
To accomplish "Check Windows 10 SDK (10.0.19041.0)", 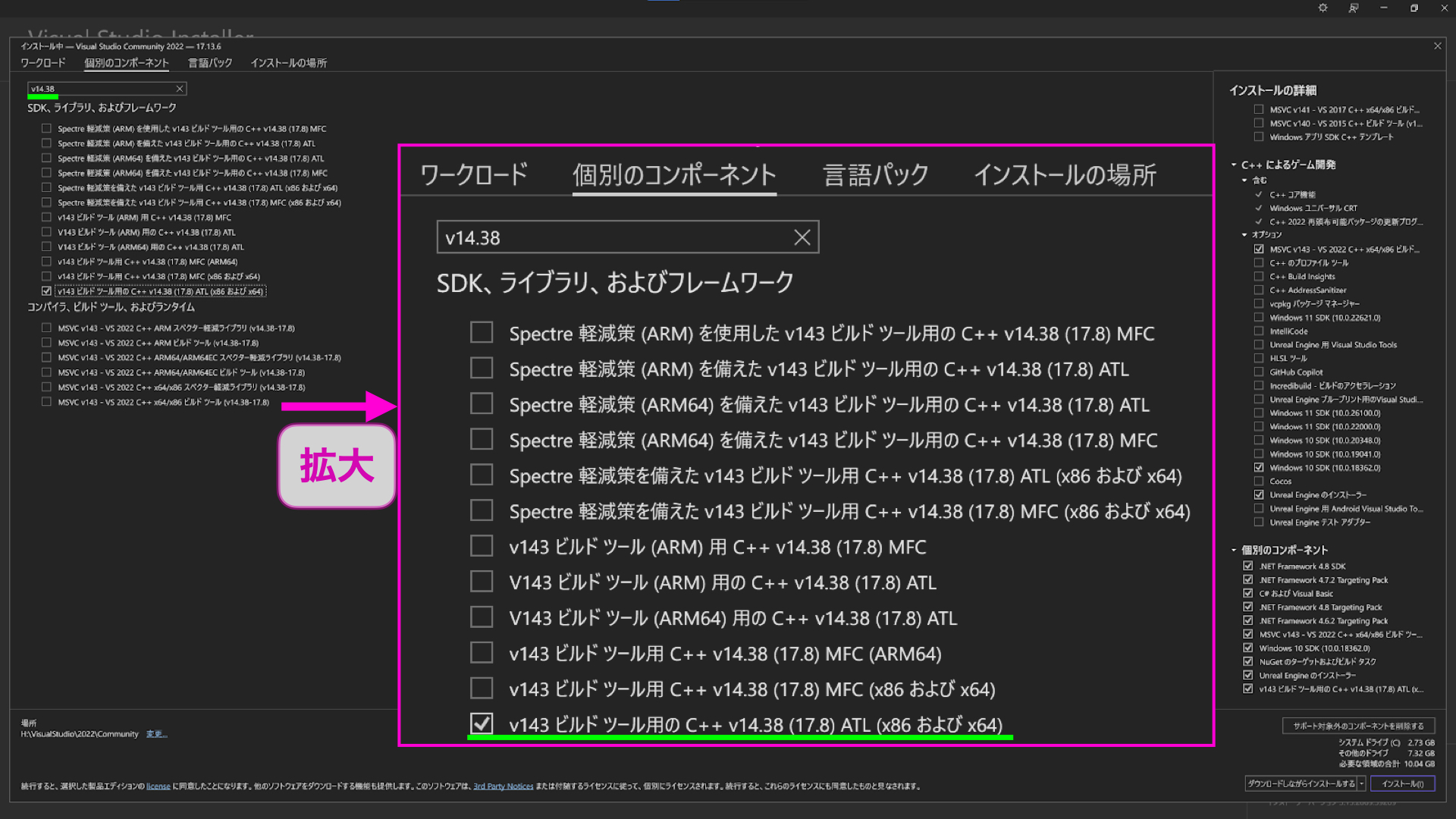I will [x=1259, y=453].
